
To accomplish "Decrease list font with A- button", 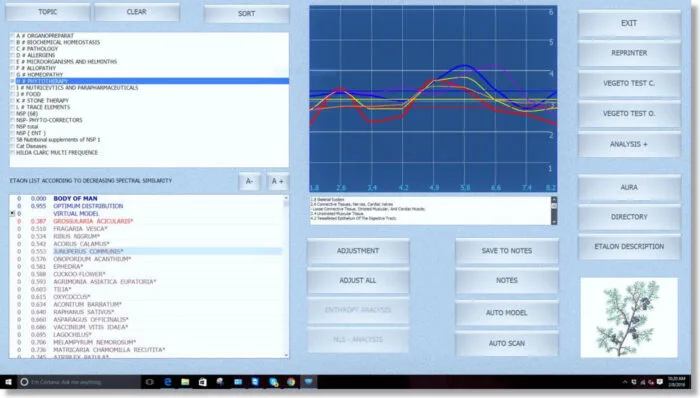I will tap(249, 181).
